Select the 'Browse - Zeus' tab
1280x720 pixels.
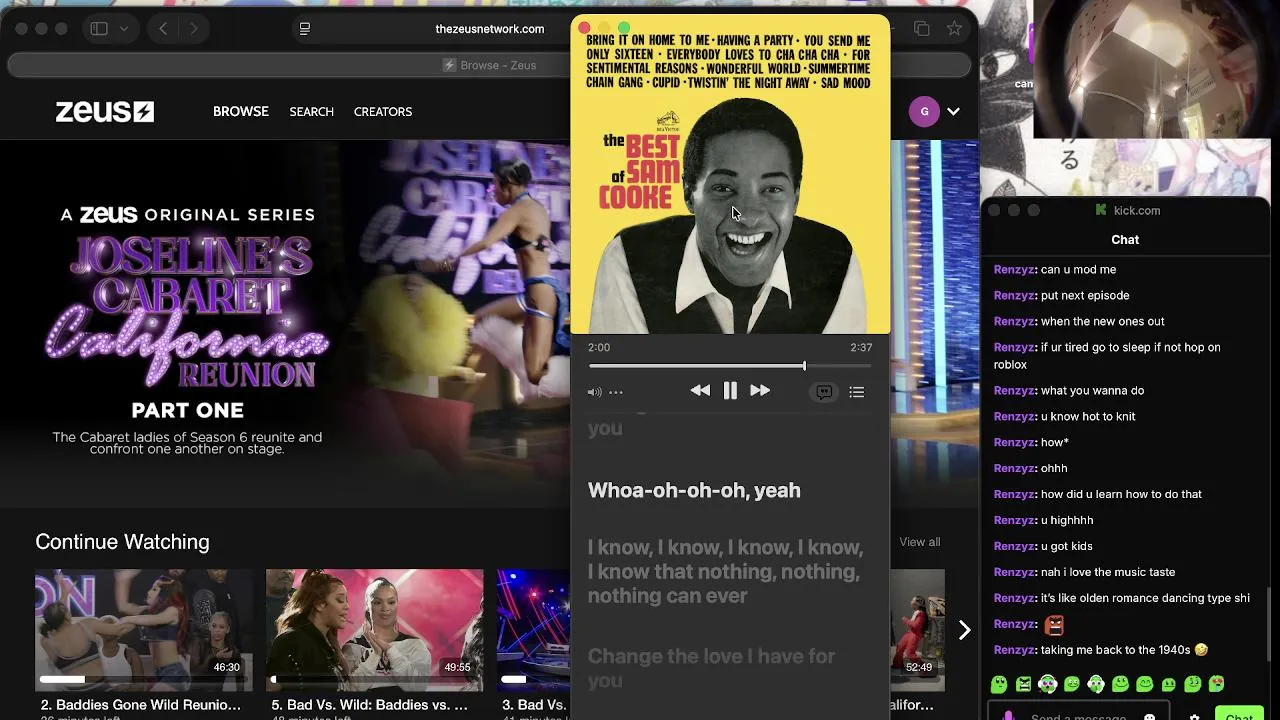click(490, 65)
